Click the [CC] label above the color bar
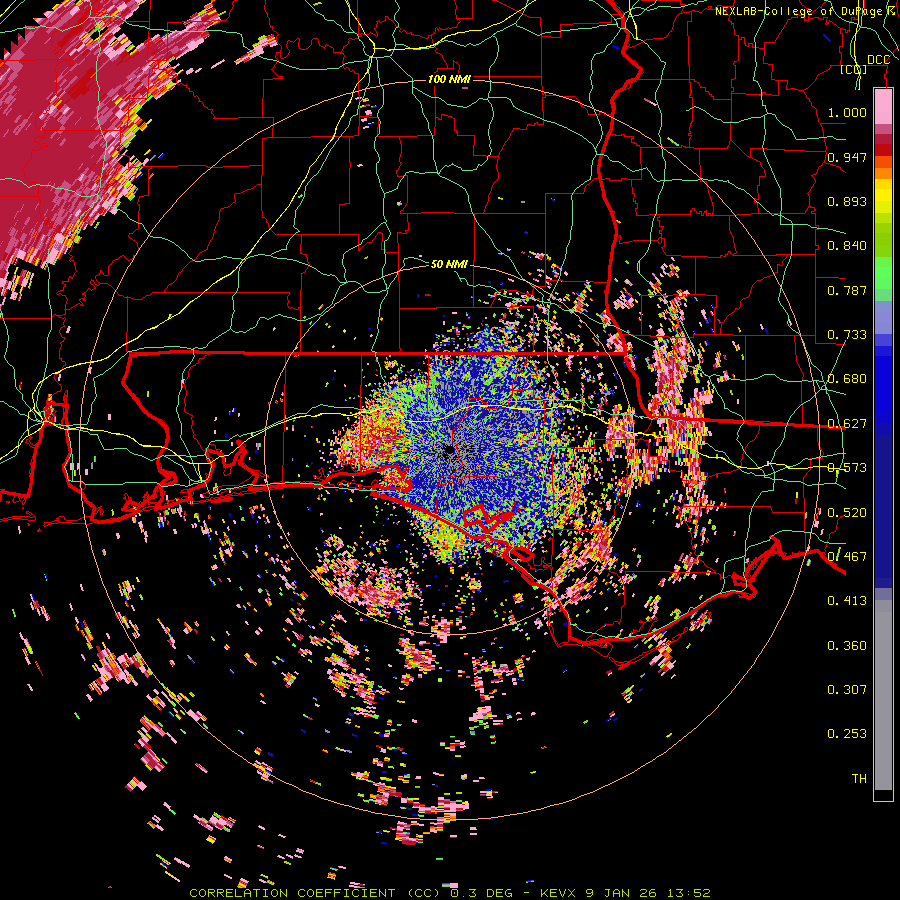Screen dimensions: 900x900 click(854, 69)
